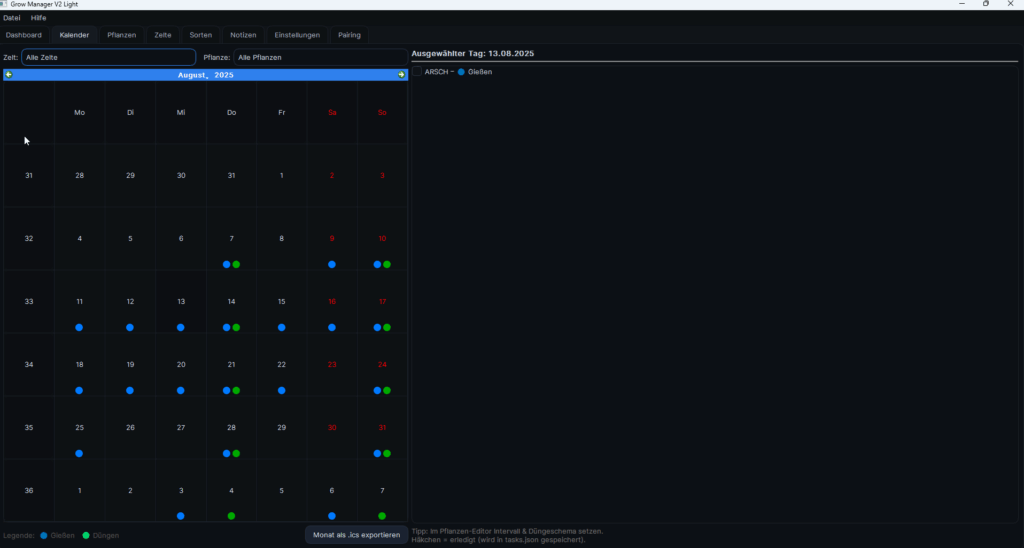Click the blue Gießen dot on August 11
The width and height of the screenshot is (1024, 548).
(79, 328)
